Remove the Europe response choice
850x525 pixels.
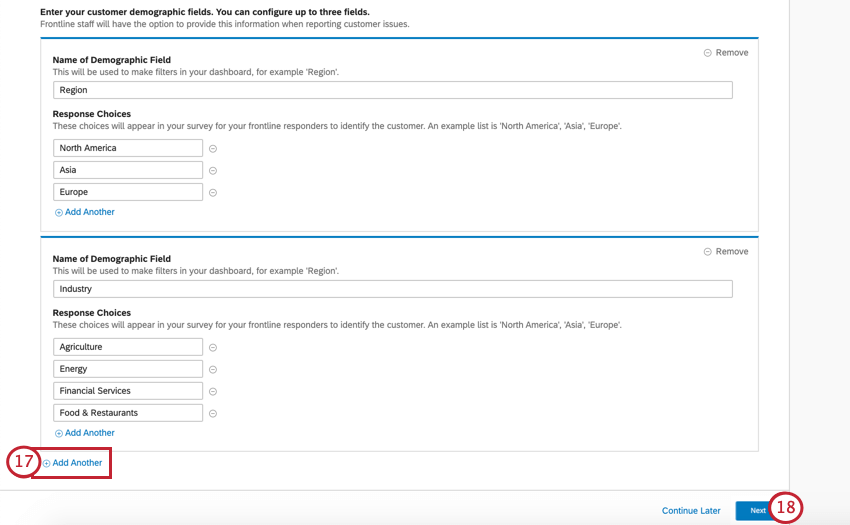[x=213, y=193]
